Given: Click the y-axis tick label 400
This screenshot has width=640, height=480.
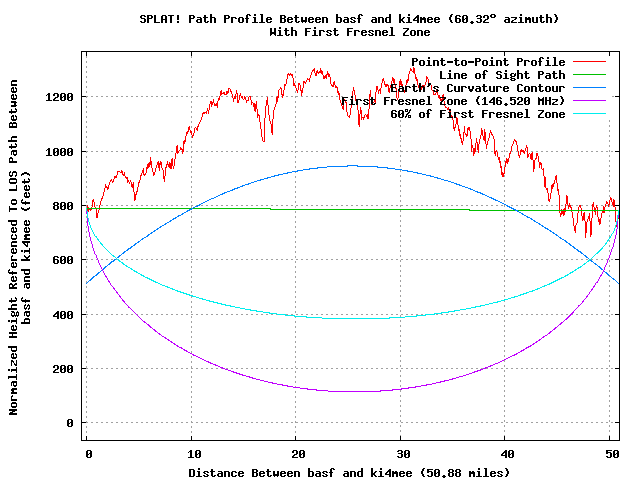Looking at the screenshot, I should coord(63,315).
